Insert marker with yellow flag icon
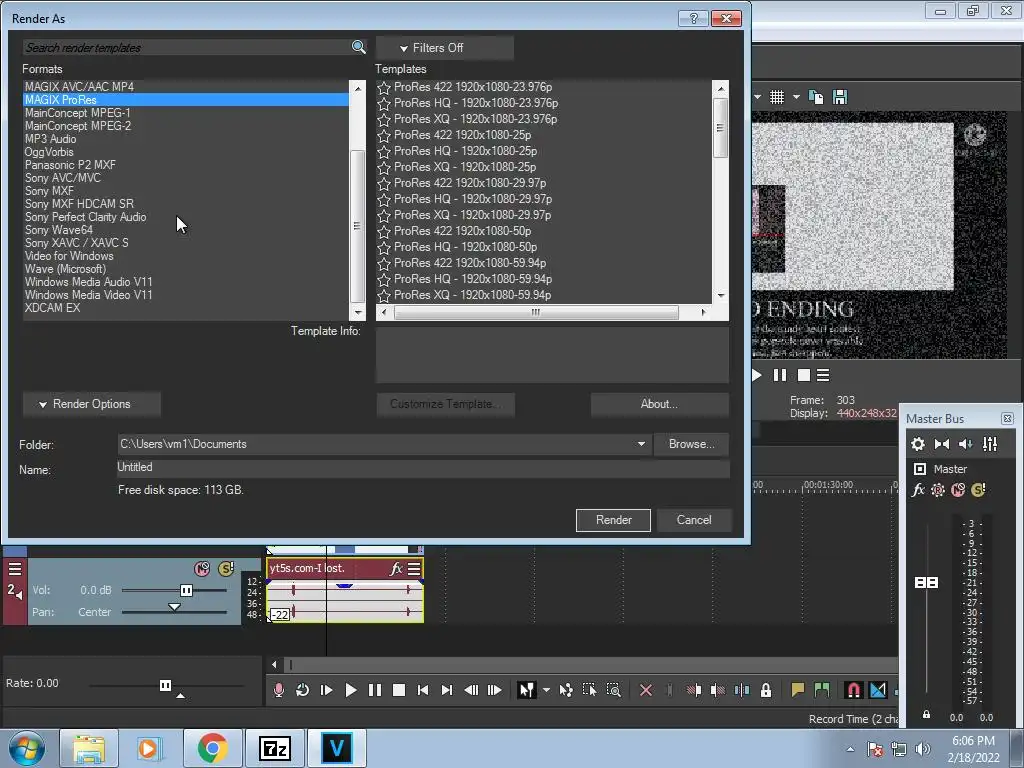This screenshot has height=768, width=1024. coord(797,690)
